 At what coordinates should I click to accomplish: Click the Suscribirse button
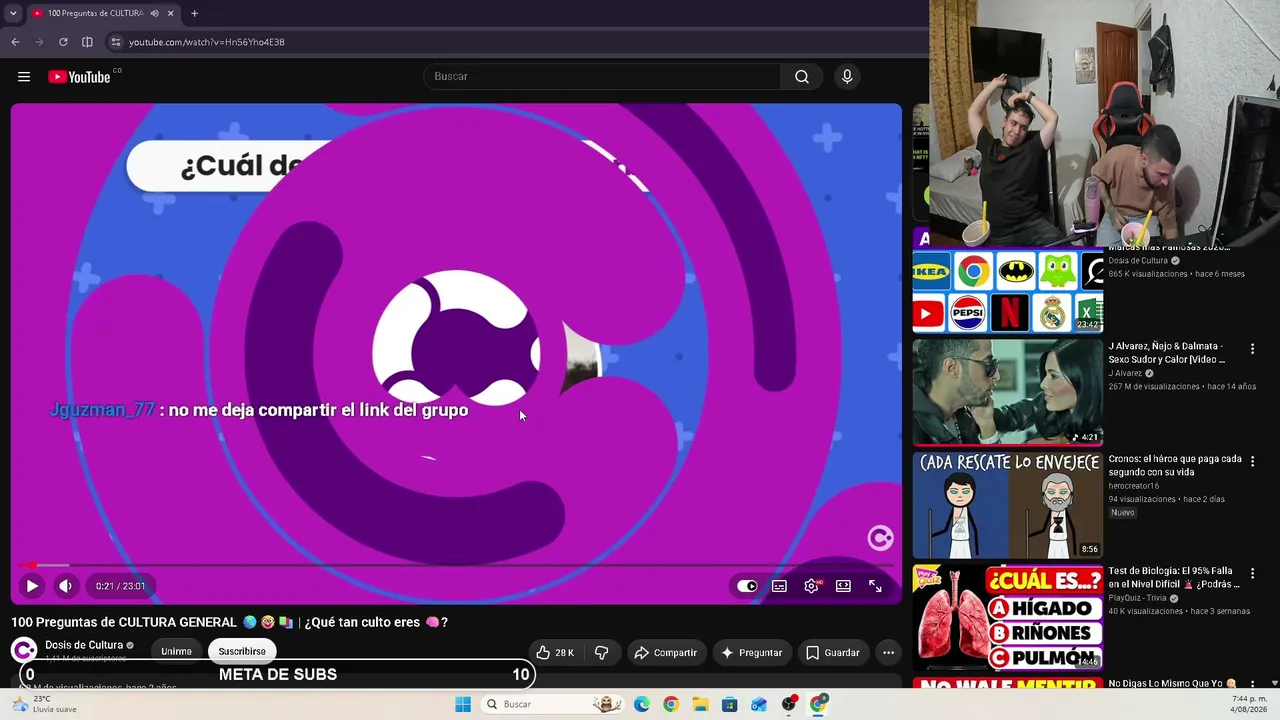(242, 651)
